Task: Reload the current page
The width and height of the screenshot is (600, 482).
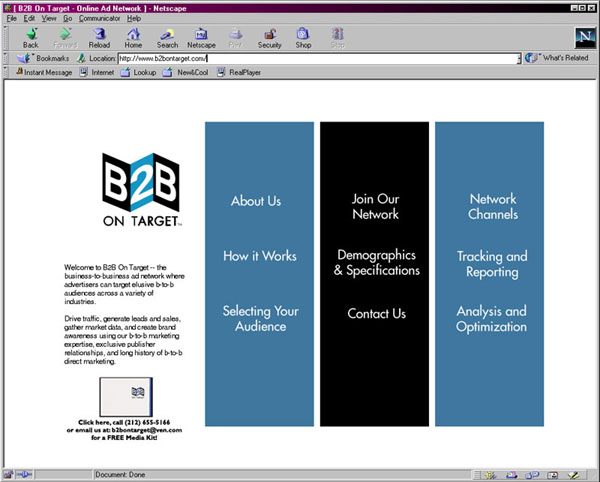Action: click(99, 38)
